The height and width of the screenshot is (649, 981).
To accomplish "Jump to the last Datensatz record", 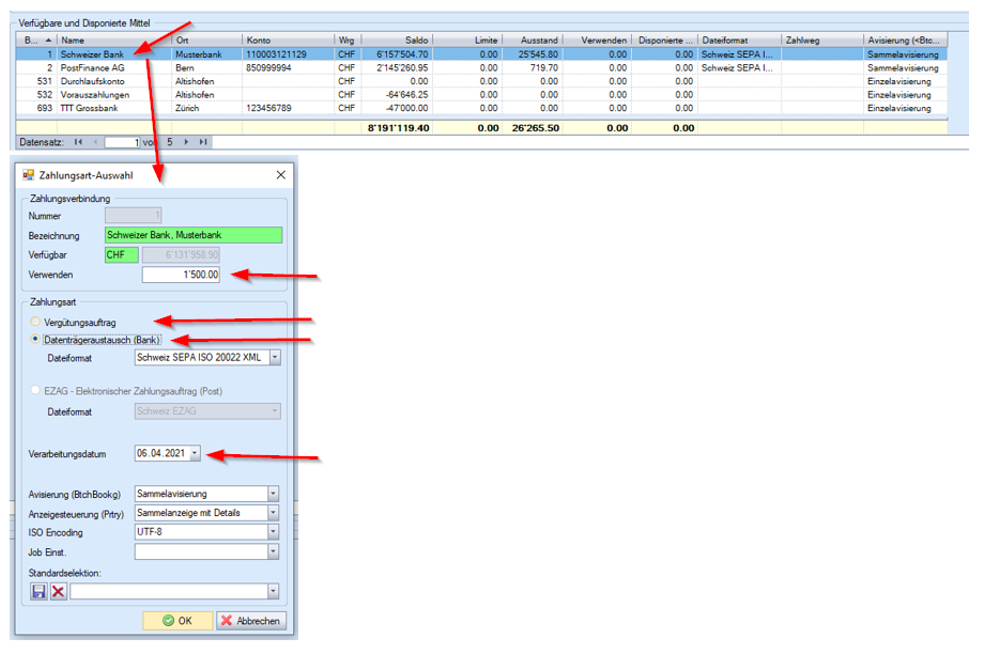I will pos(203,142).
